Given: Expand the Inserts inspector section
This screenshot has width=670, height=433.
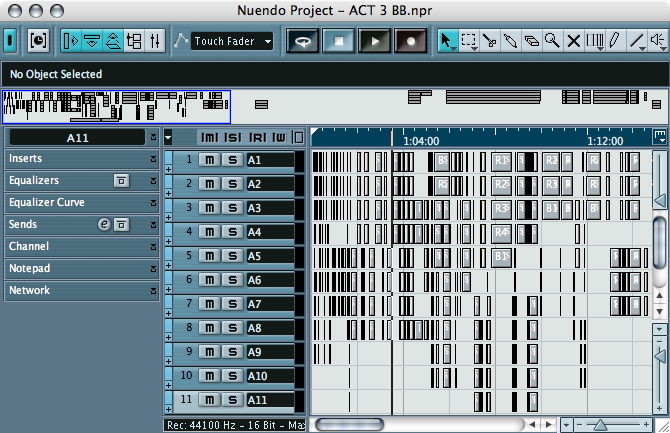Looking at the screenshot, I should pos(80,159).
